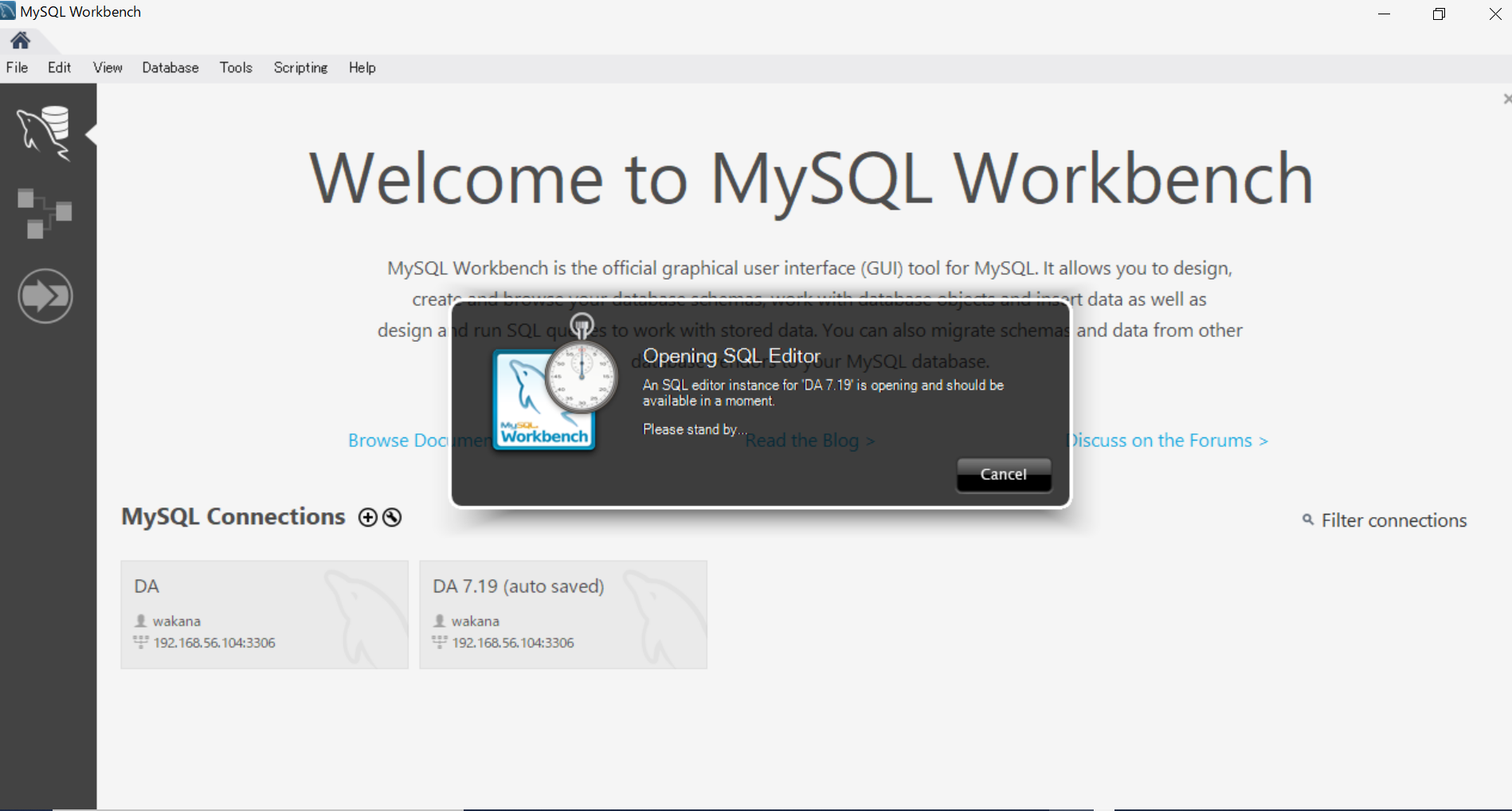This screenshot has height=811, width=1512.
Task: Add a new MySQL connection
Action: [368, 517]
